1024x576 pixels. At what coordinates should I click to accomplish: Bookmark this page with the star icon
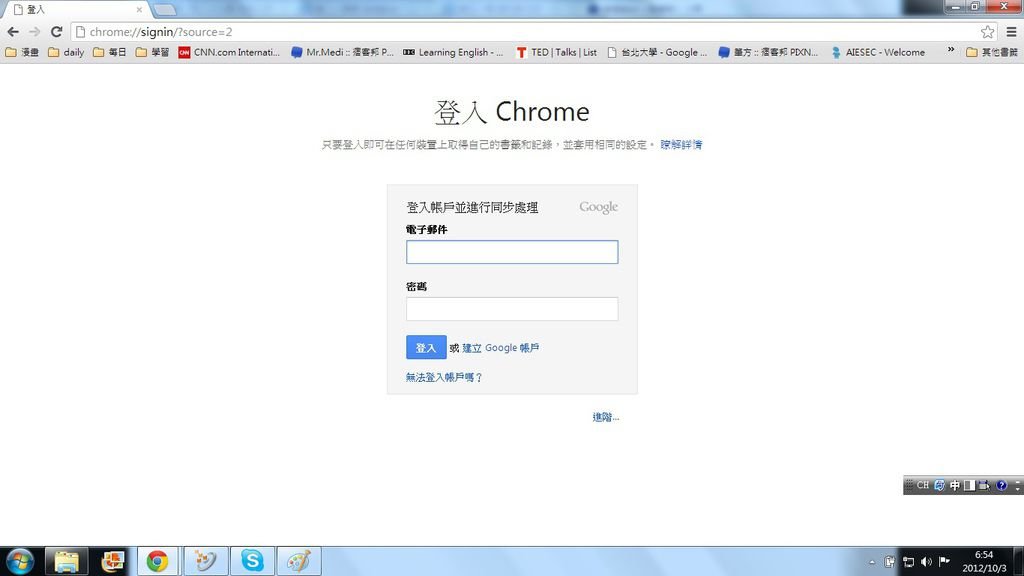987,31
